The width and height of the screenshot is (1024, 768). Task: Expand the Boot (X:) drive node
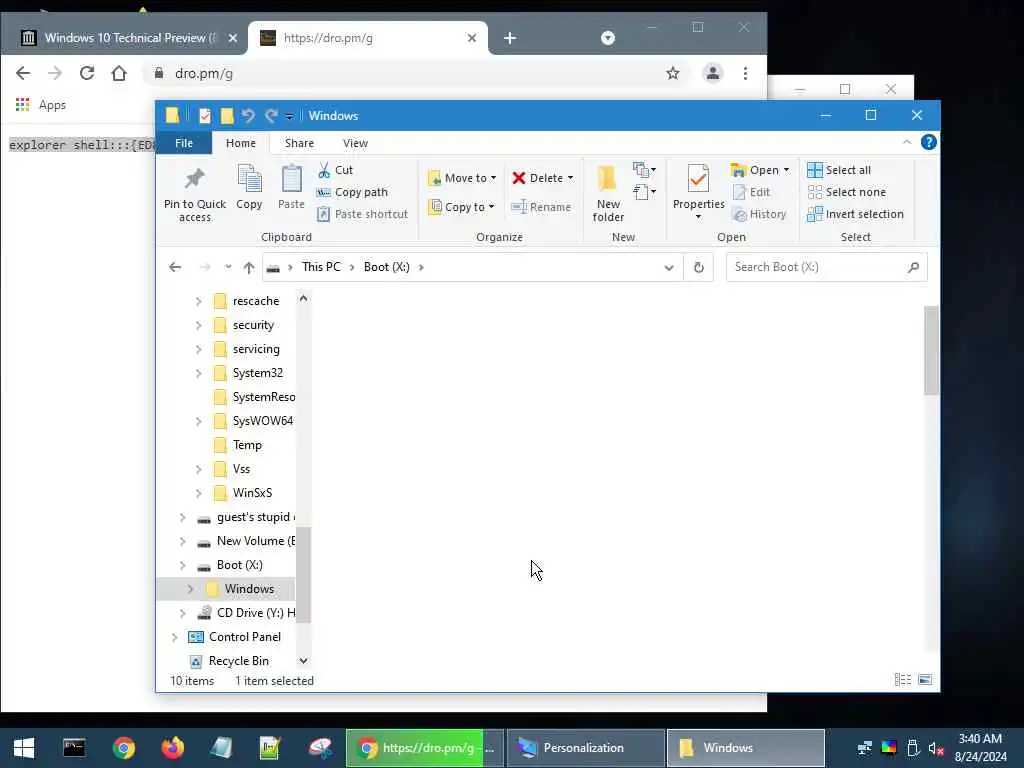point(183,565)
